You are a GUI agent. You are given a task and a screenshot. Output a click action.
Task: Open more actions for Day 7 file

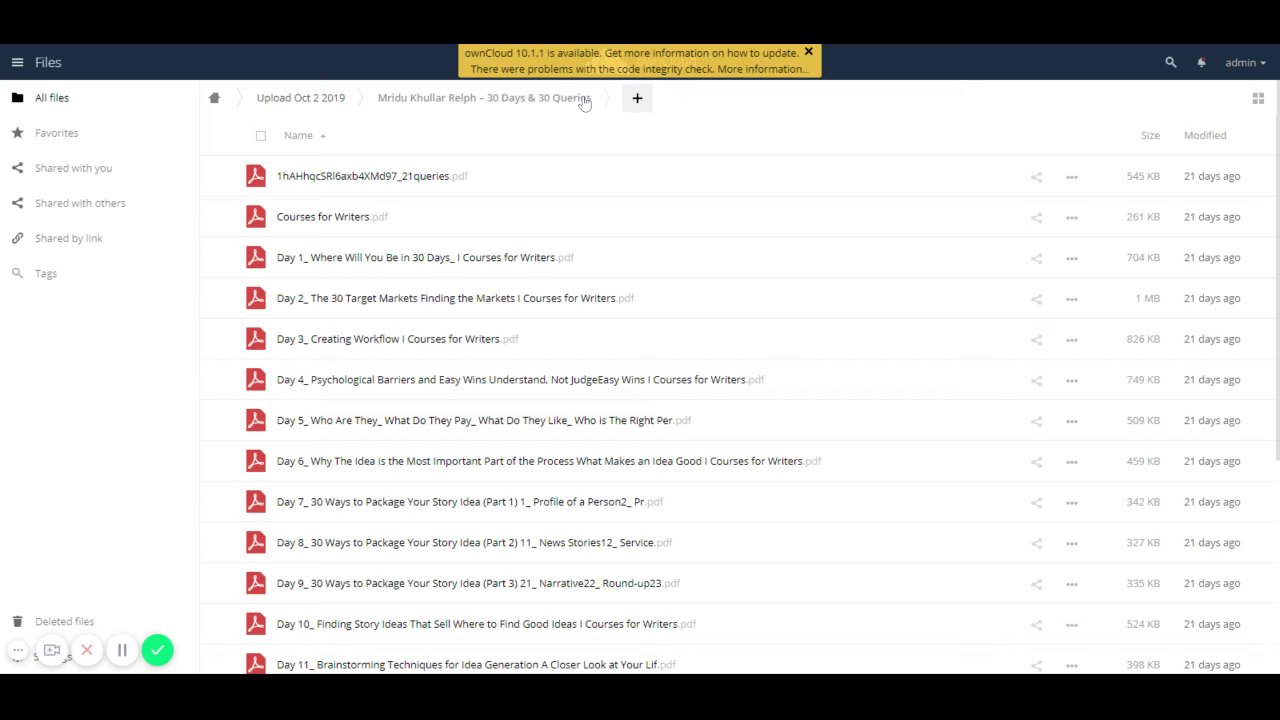(x=1072, y=502)
